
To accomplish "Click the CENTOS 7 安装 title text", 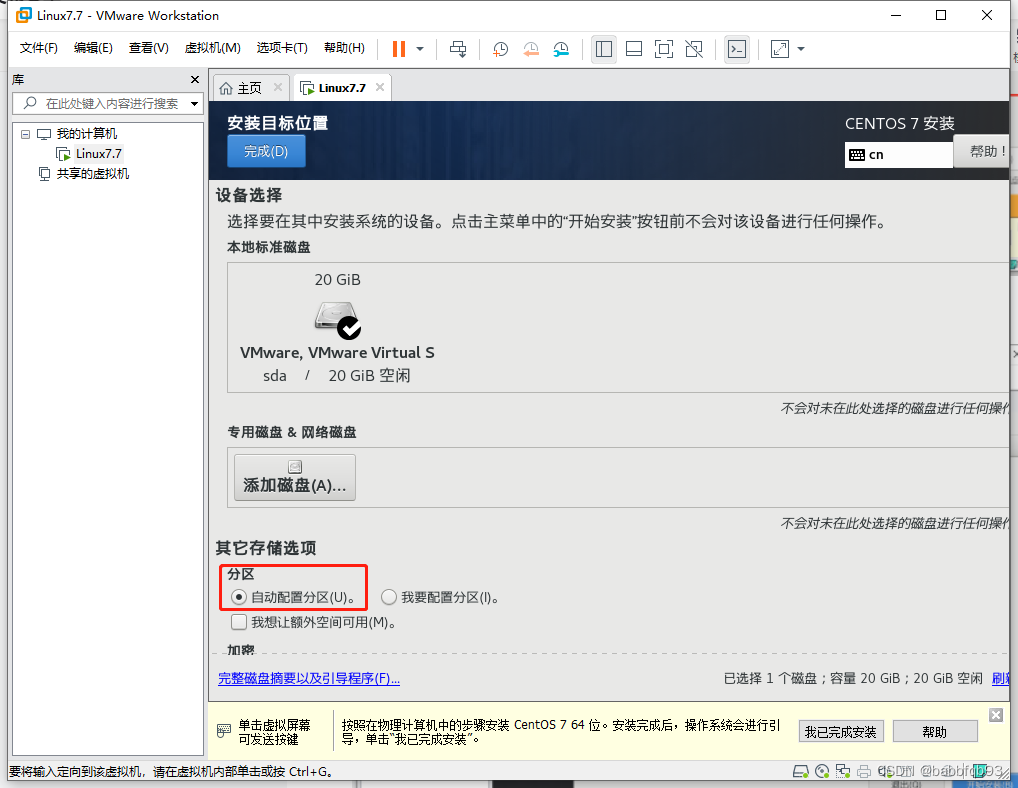I will pyautogui.click(x=899, y=123).
